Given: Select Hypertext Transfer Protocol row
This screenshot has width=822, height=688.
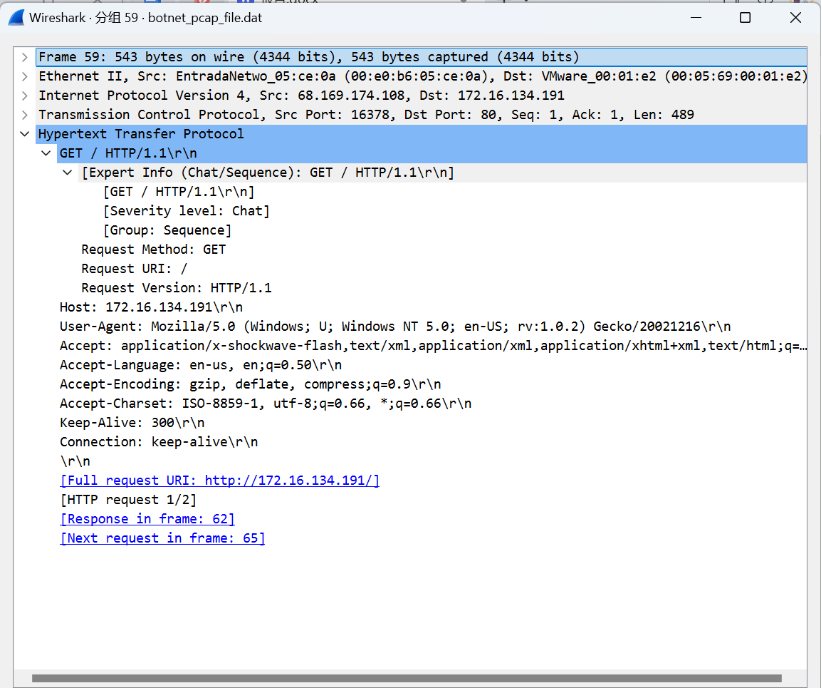Looking at the screenshot, I should click(x=421, y=134).
